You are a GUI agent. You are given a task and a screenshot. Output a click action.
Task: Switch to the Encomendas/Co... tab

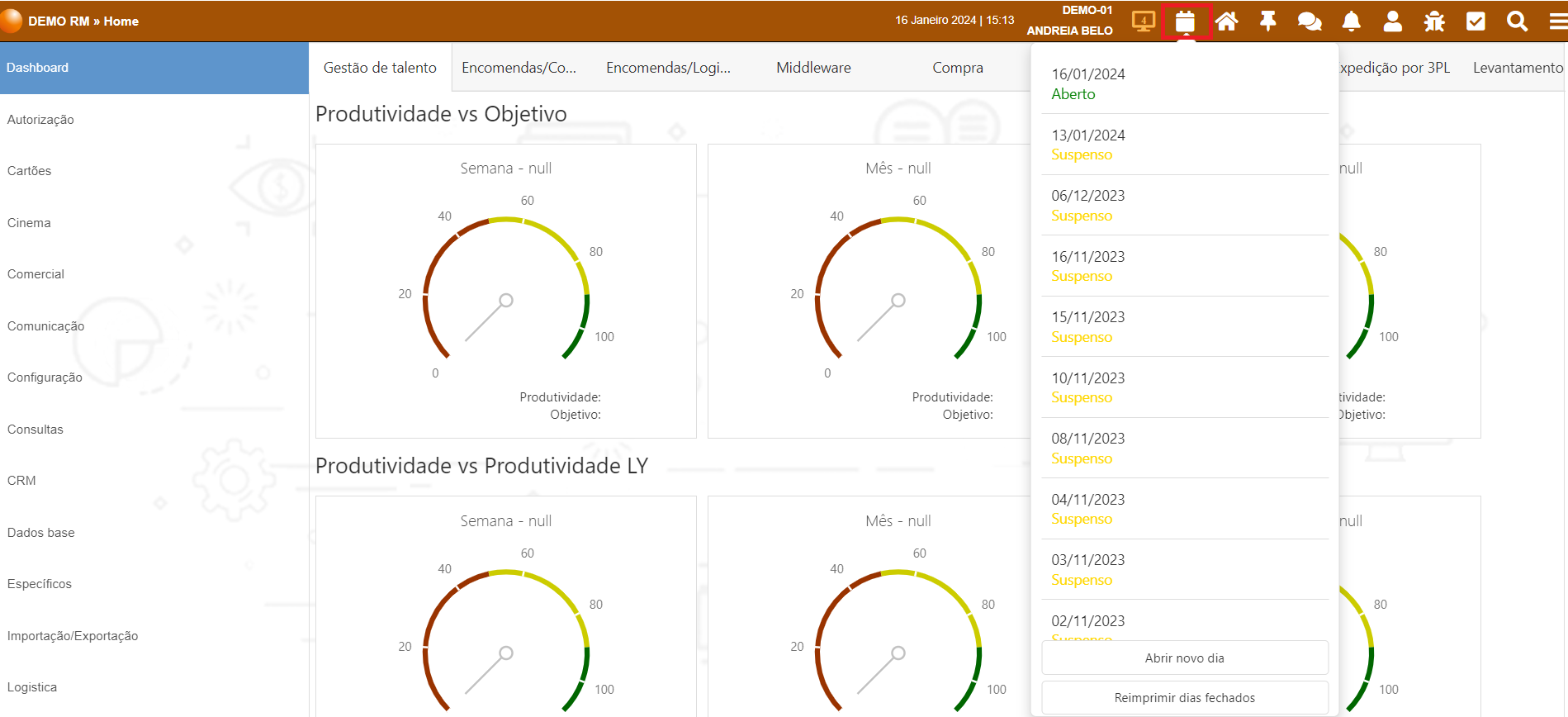(x=519, y=68)
